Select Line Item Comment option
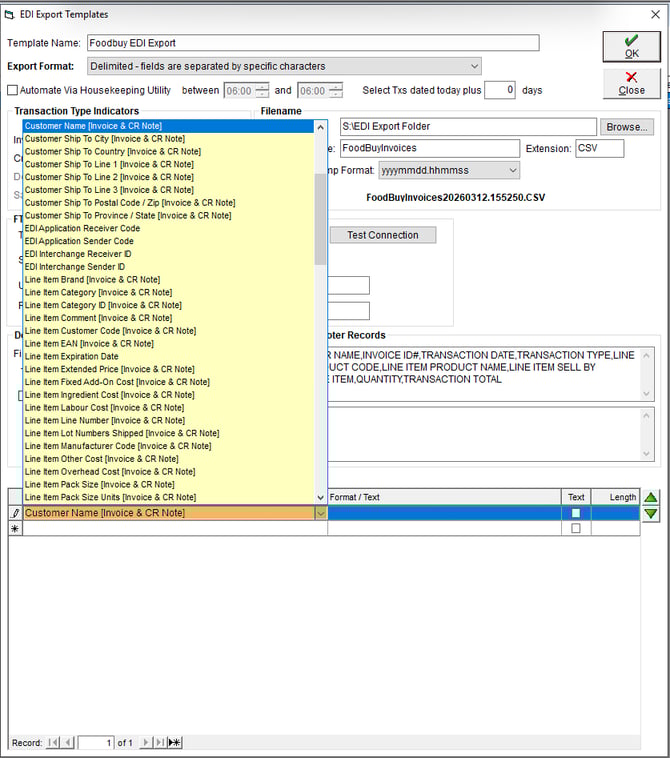This screenshot has height=758, width=670. coord(168,318)
